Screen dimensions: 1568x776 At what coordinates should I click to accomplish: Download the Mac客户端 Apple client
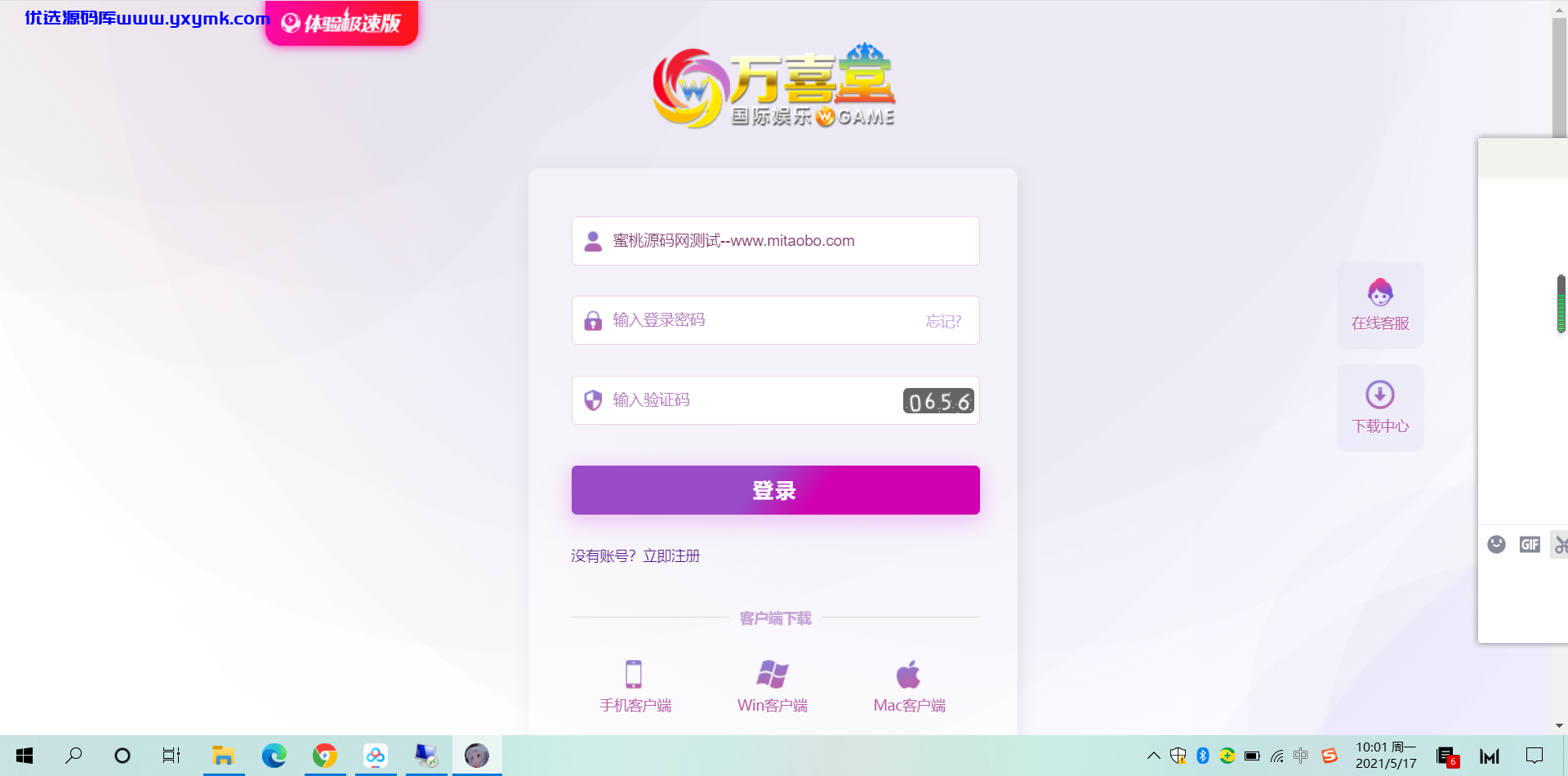(x=909, y=686)
